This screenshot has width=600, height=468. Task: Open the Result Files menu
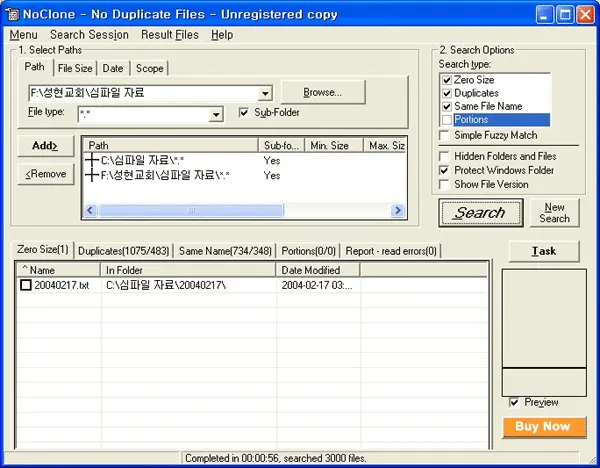click(169, 35)
